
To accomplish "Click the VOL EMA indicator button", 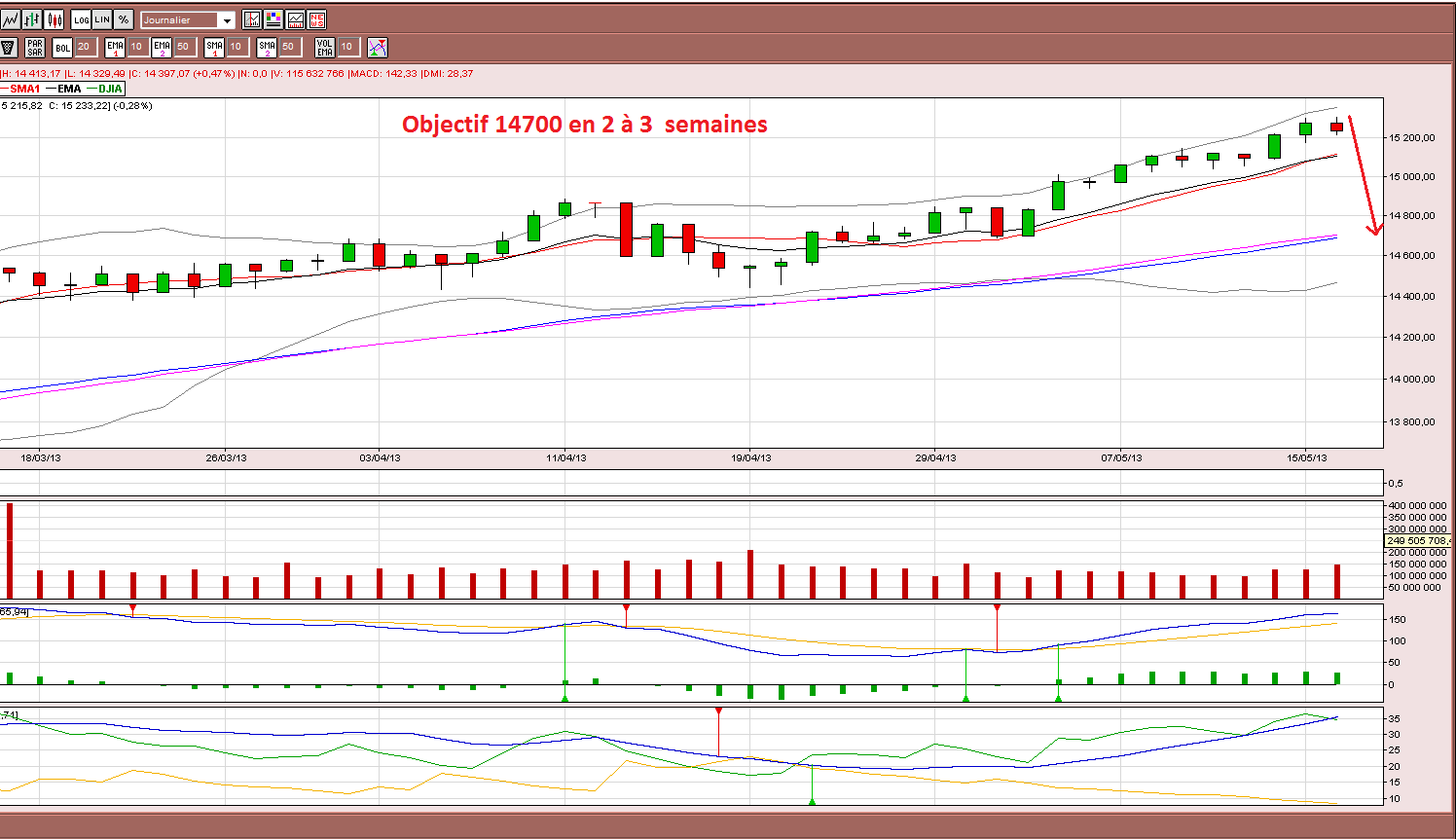I will point(325,47).
